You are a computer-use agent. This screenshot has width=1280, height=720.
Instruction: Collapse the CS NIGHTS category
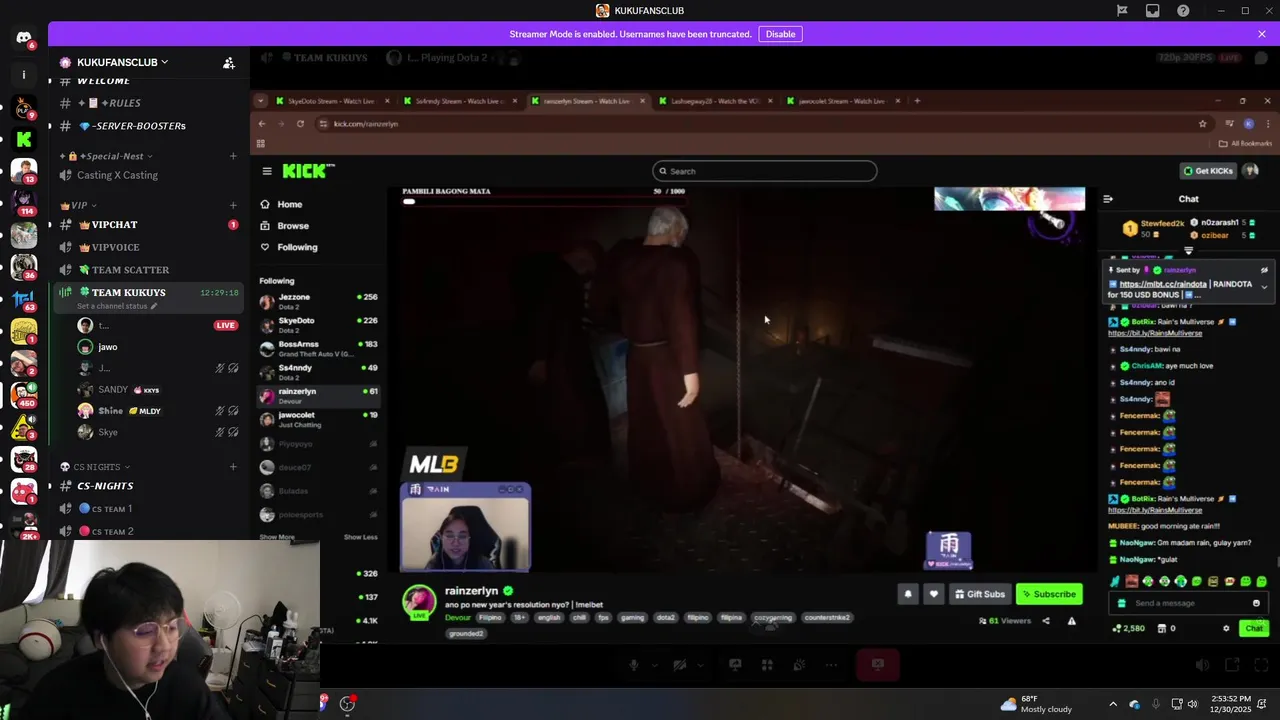pos(96,467)
